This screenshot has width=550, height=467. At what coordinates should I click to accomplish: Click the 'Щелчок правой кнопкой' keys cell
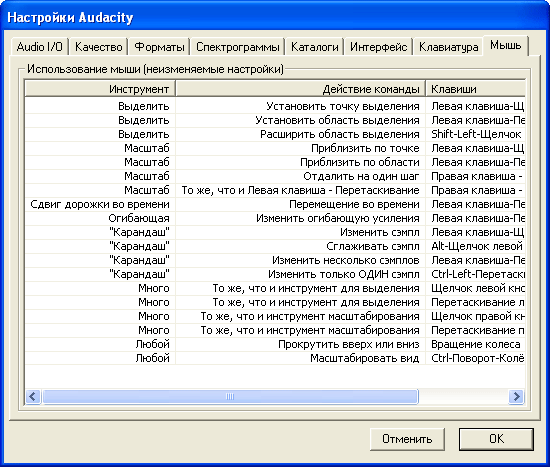475,316
